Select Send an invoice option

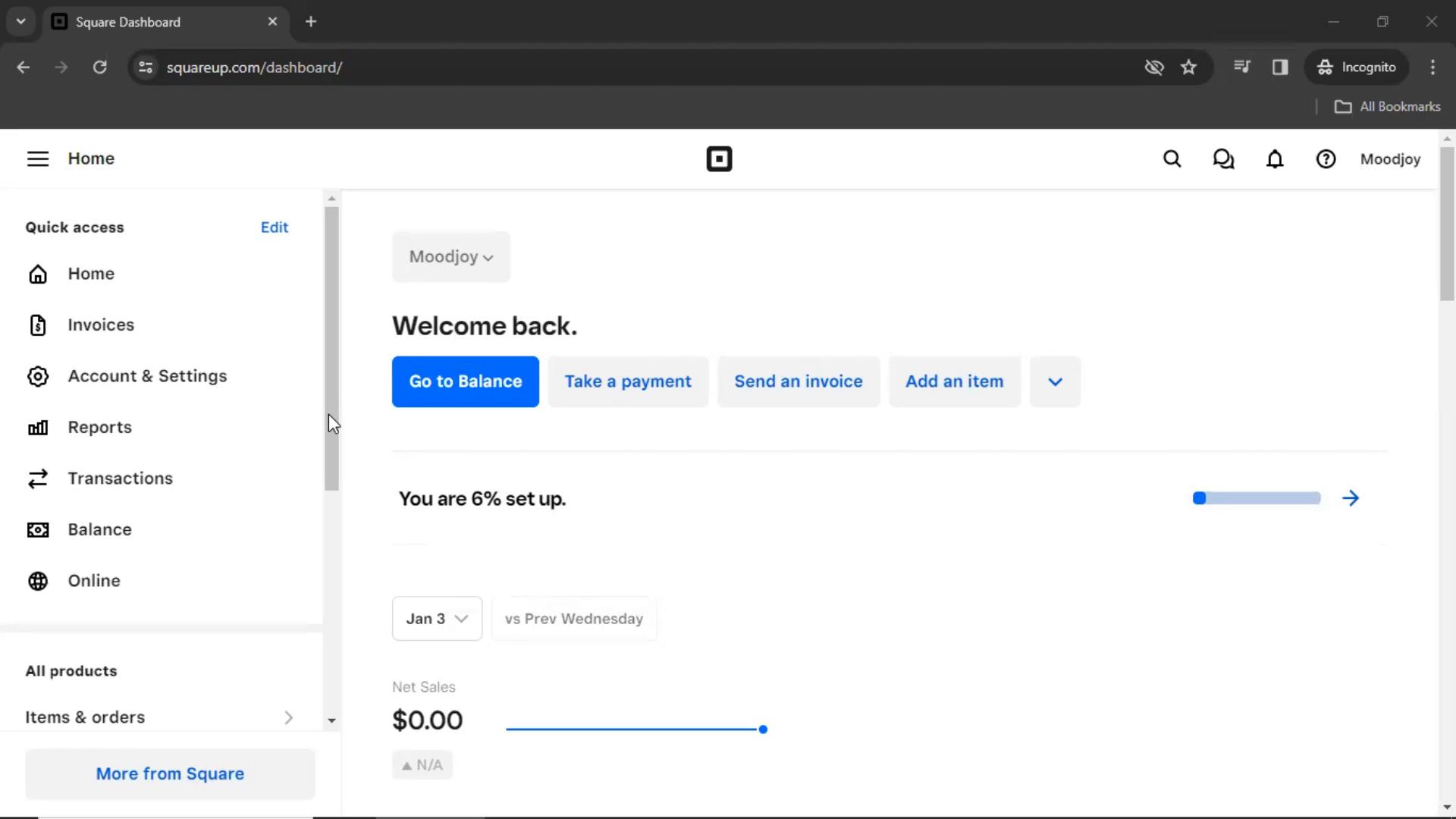coord(797,381)
